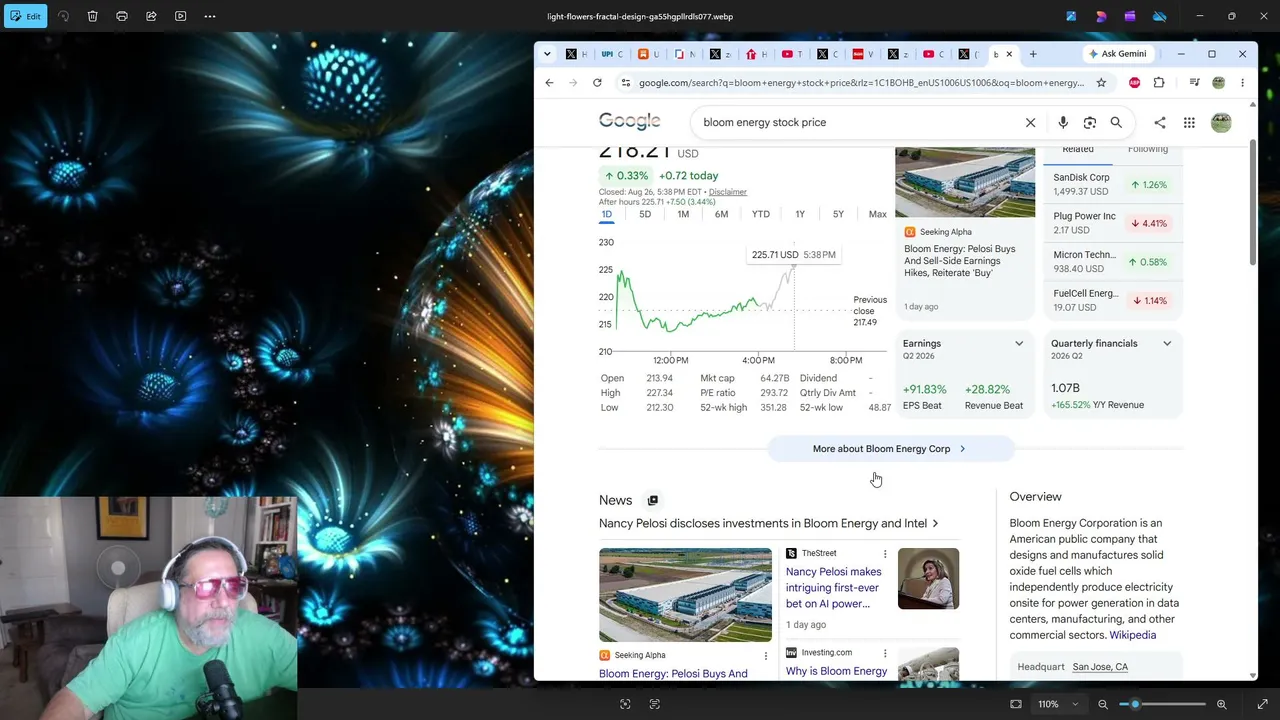
Task: Switch to the Following stocks tab
Action: pos(1148,150)
